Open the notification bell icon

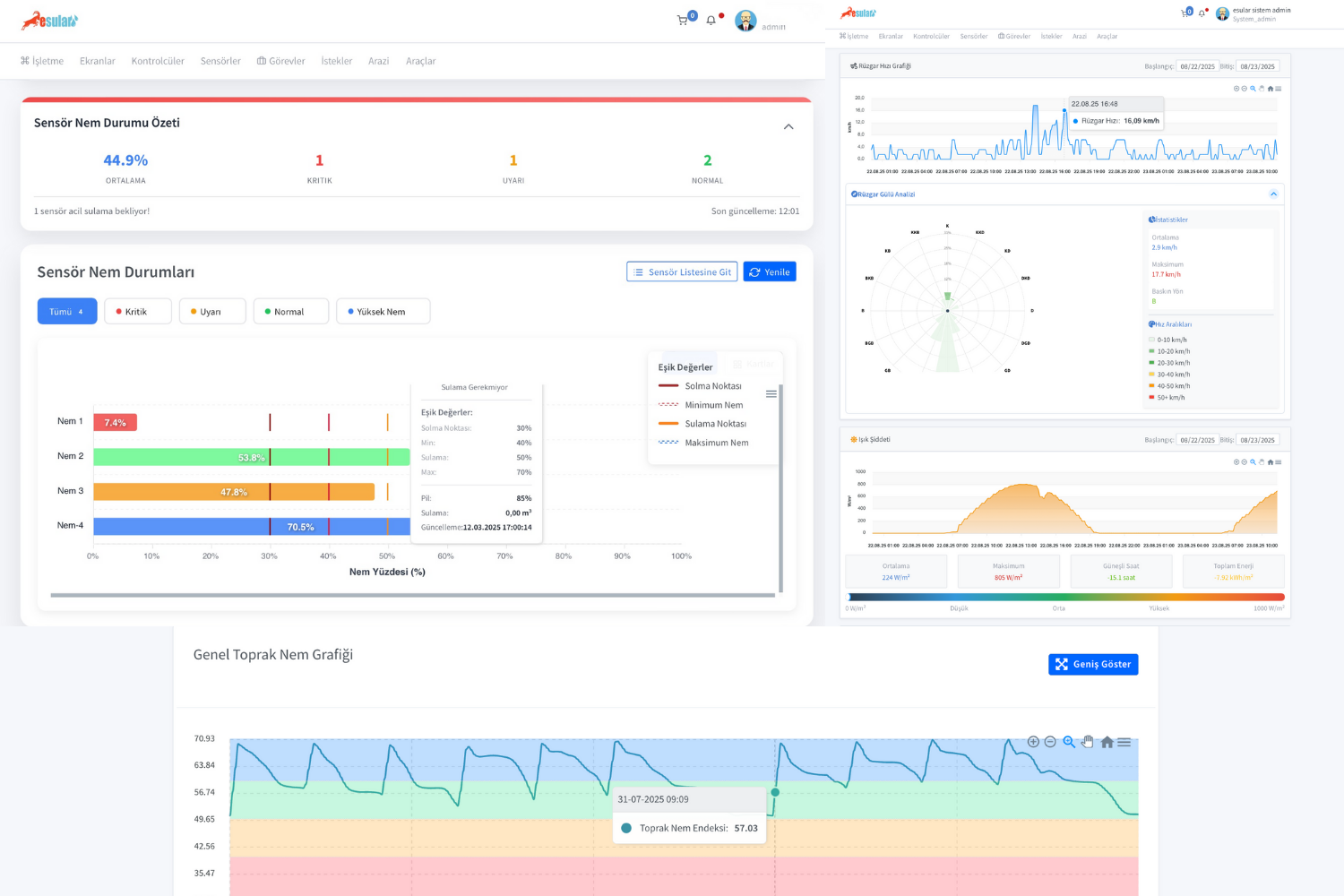tap(711, 20)
